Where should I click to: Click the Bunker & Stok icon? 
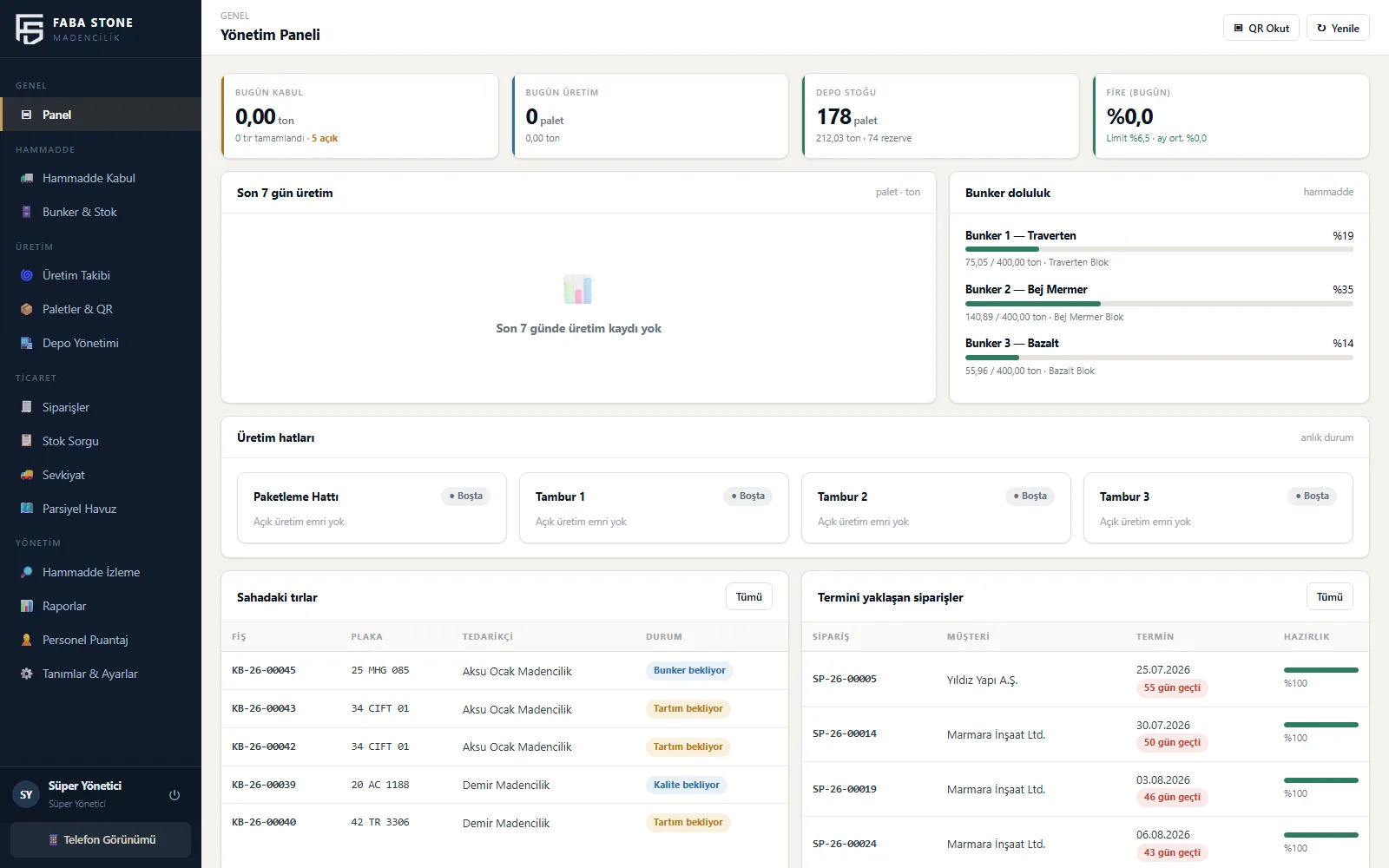coord(27,212)
